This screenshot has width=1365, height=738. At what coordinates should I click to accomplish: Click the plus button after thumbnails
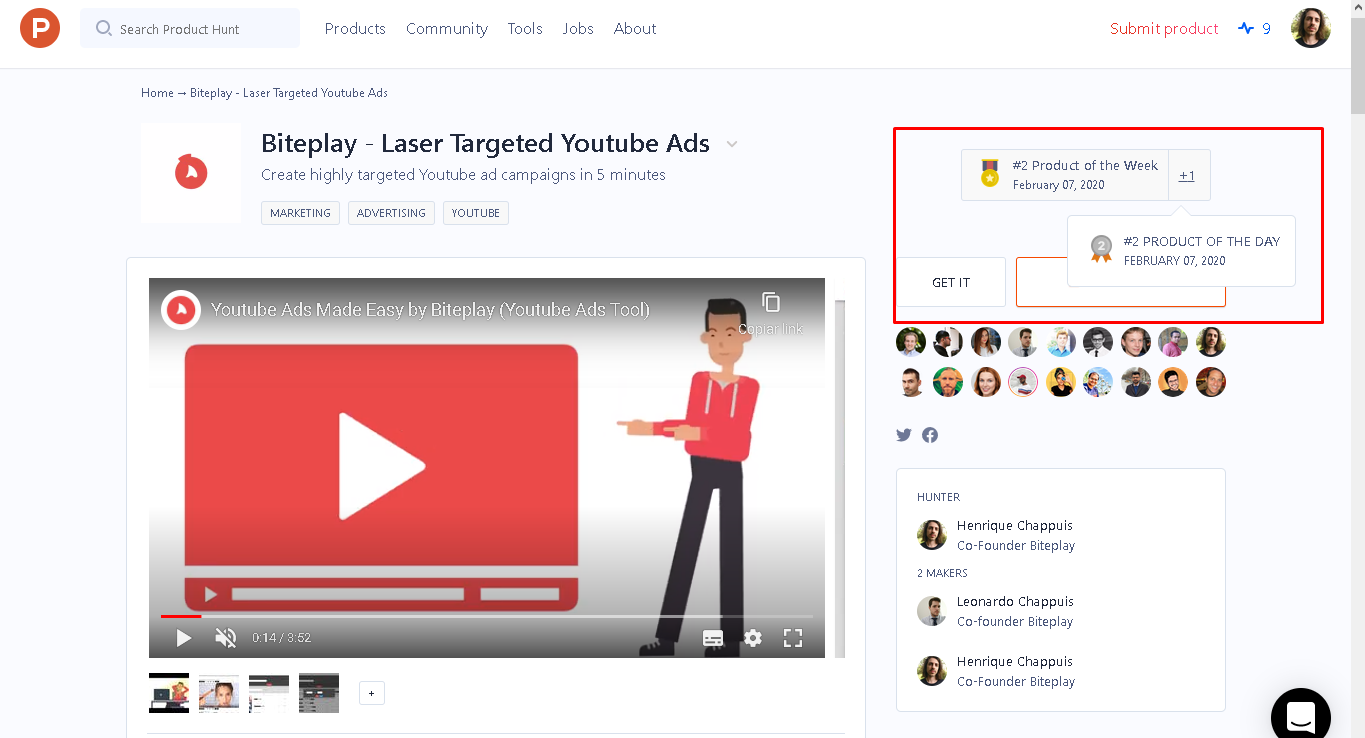coord(372,693)
